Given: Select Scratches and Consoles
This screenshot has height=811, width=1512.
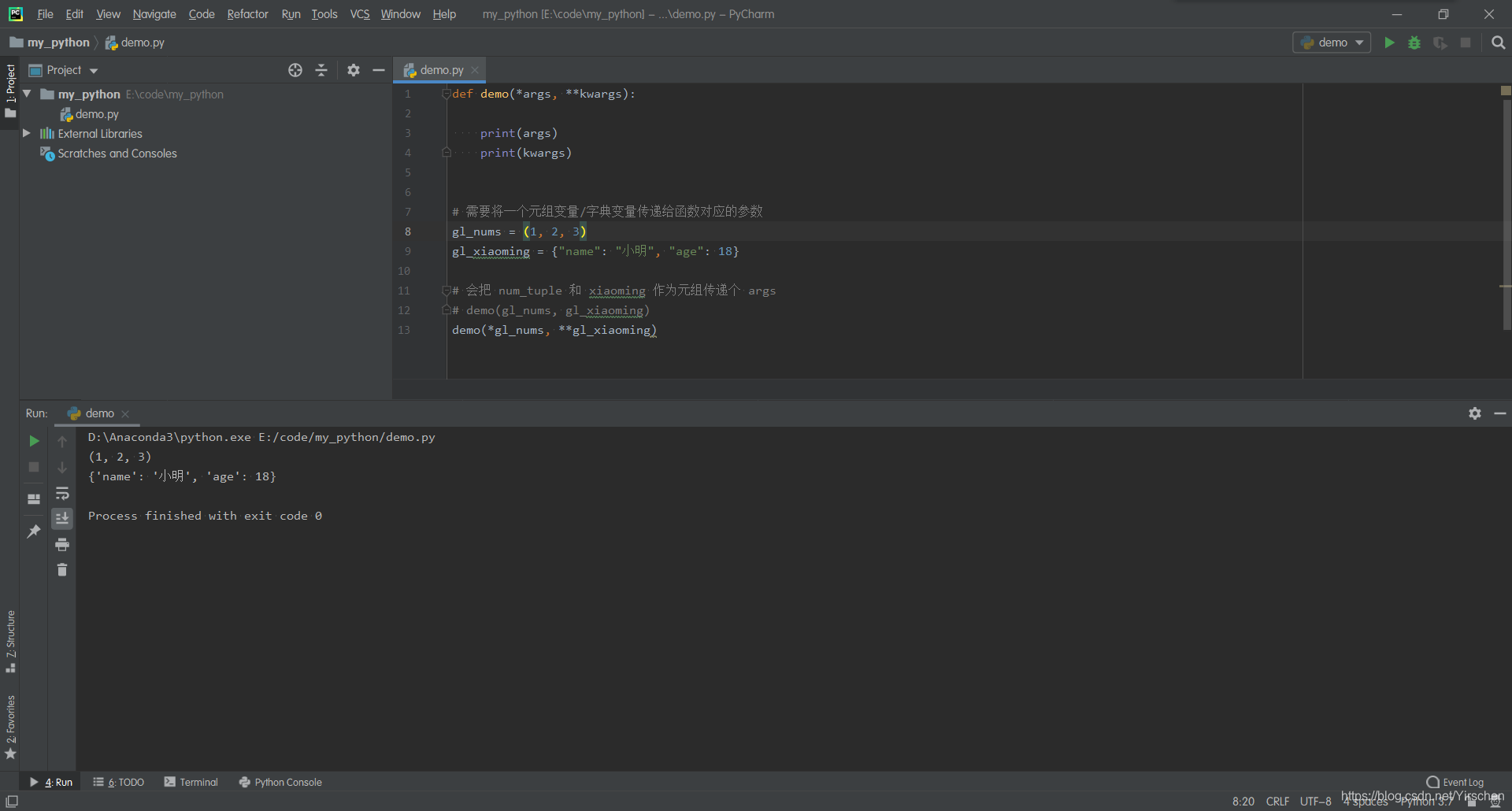Looking at the screenshot, I should click(109, 154).
